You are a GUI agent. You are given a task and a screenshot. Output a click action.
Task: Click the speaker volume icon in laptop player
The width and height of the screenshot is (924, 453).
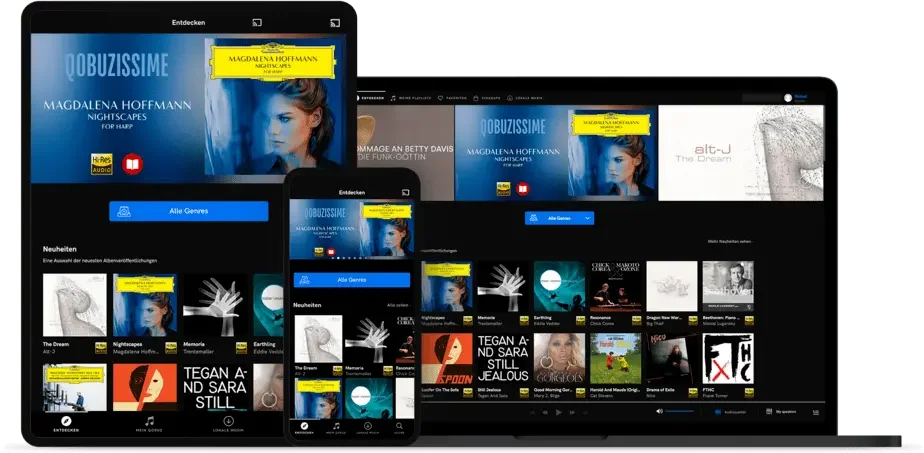point(659,411)
